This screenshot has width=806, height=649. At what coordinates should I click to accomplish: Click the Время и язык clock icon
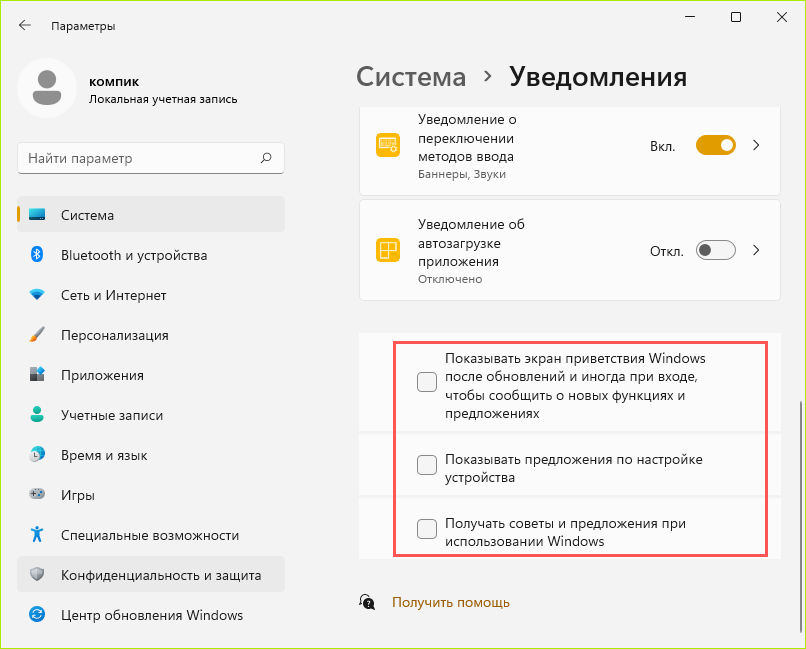tap(37, 454)
